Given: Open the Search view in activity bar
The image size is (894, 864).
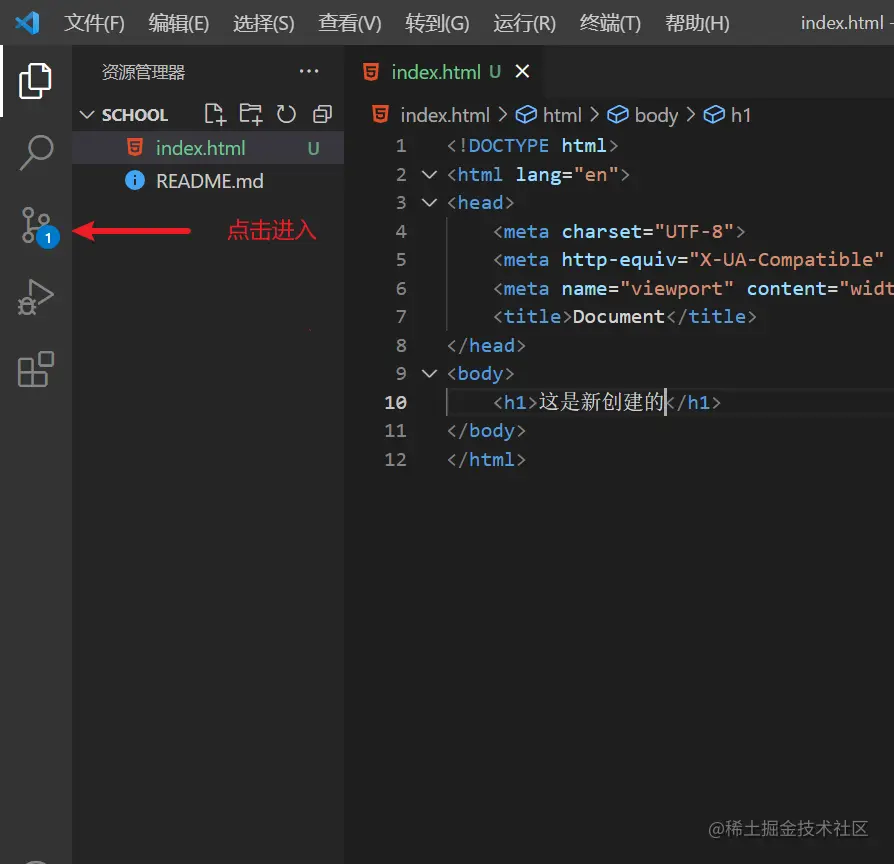Looking at the screenshot, I should click(36, 152).
